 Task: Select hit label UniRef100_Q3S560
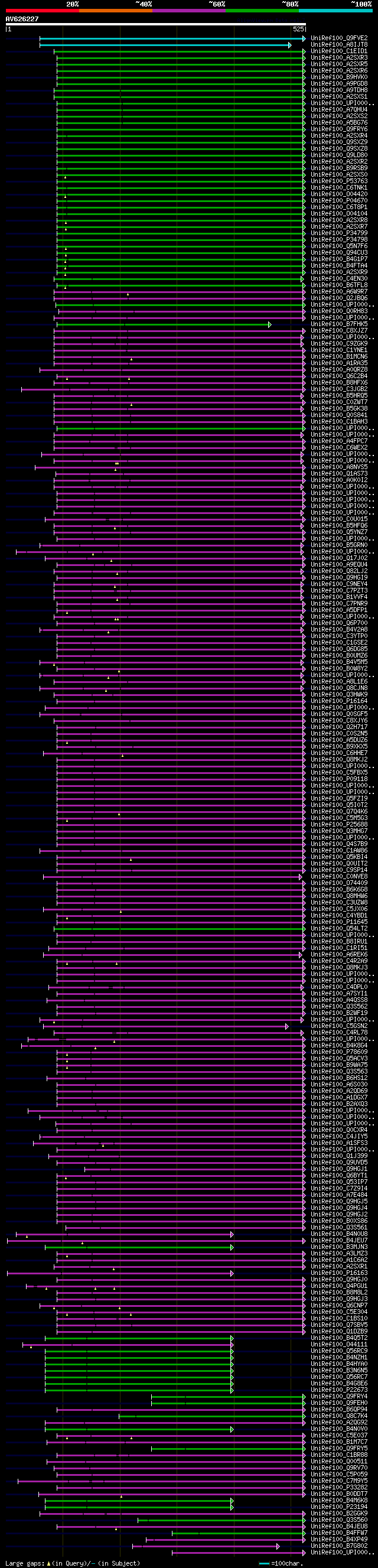click(339, 1520)
